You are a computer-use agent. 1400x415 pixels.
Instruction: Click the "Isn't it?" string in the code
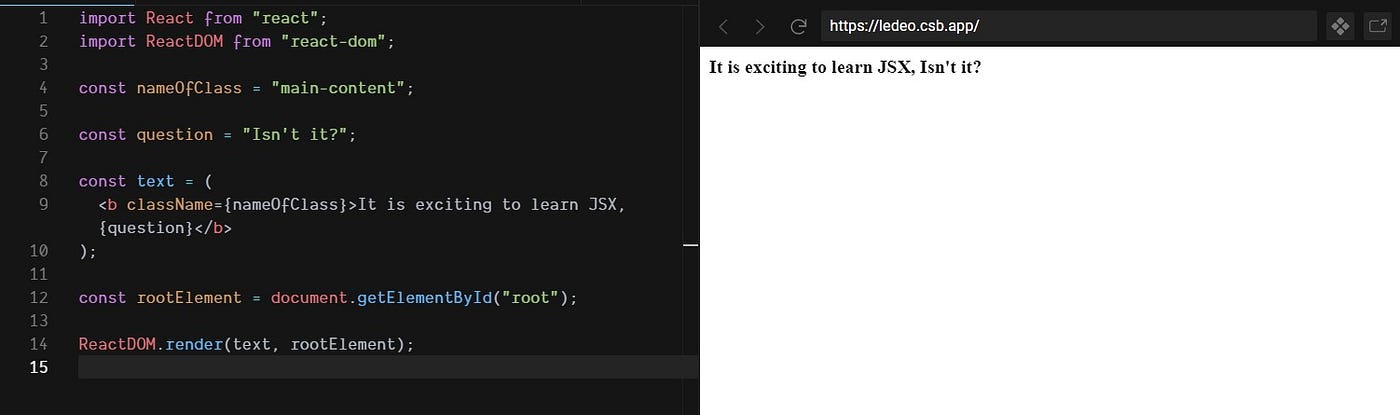click(x=294, y=134)
